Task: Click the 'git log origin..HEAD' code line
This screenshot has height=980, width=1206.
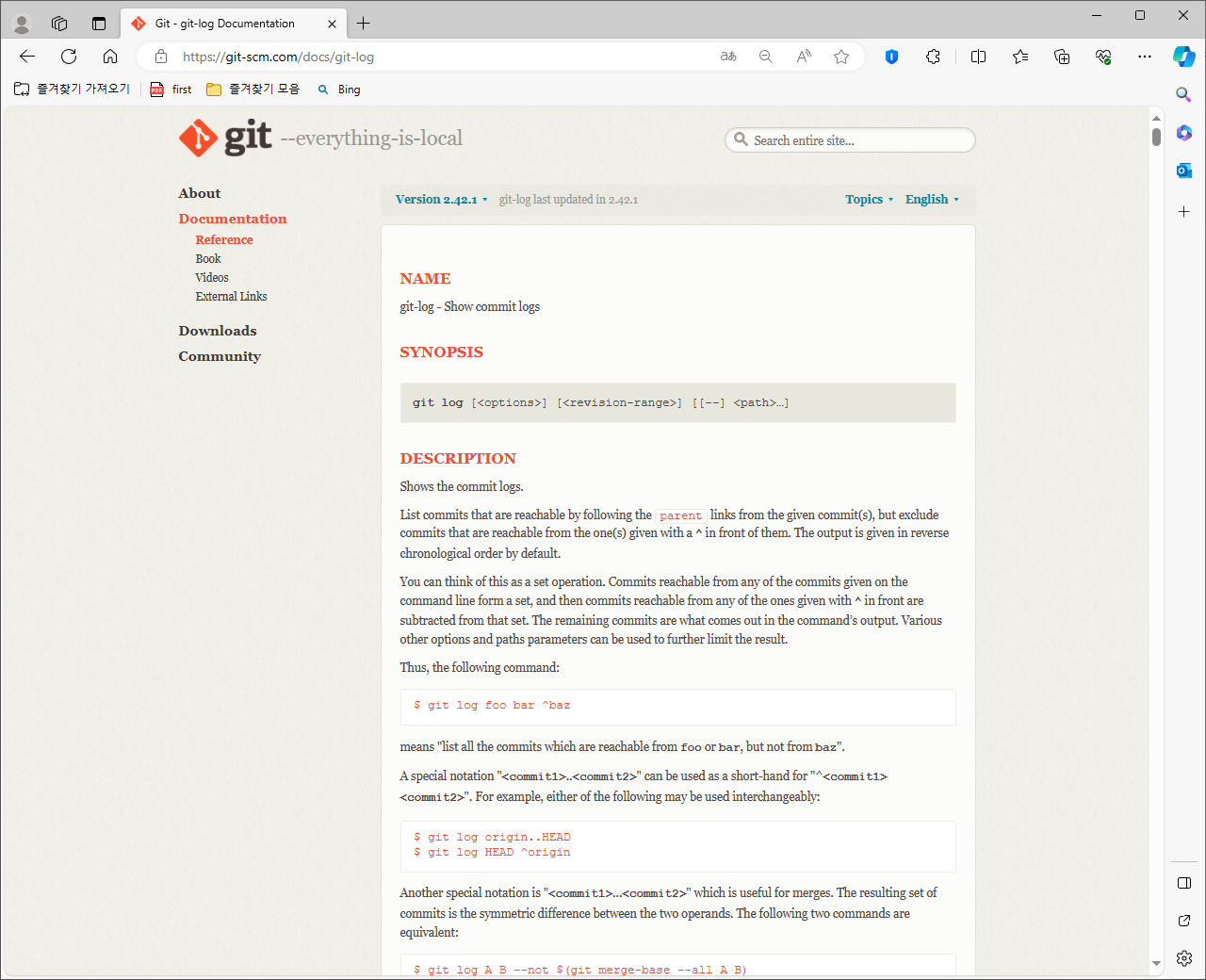Action: pos(492,837)
